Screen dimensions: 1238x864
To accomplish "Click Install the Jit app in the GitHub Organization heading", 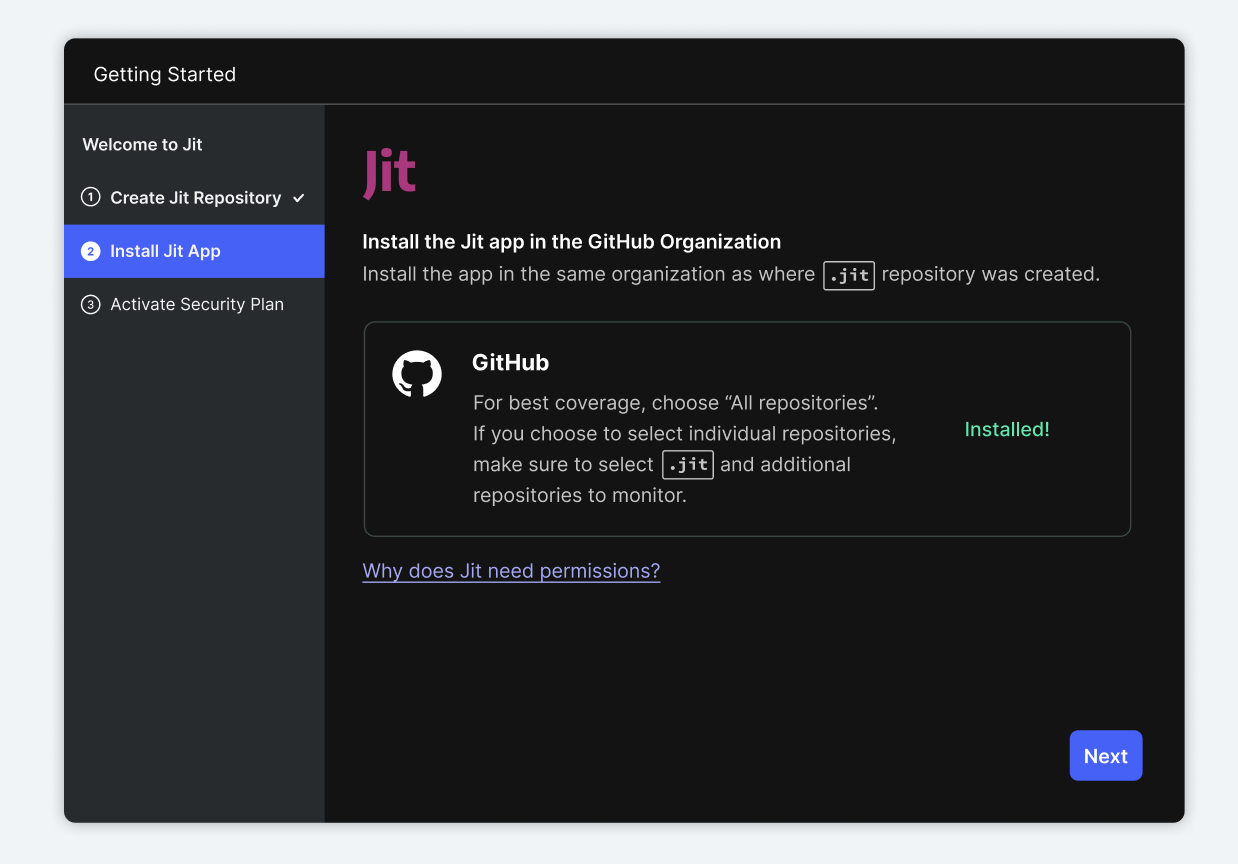I will [x=572, y=242].
